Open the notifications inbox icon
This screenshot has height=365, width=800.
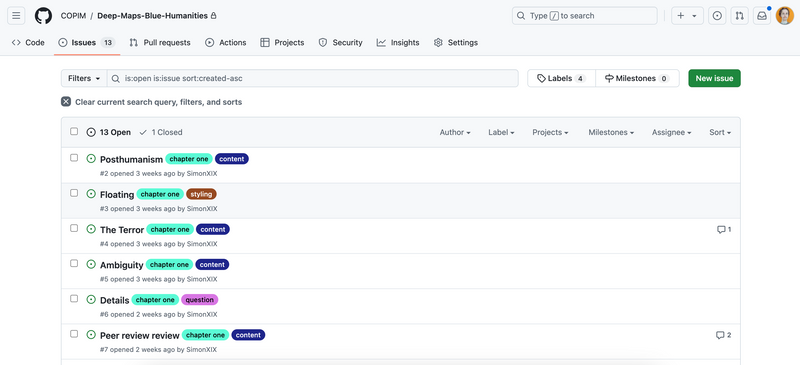coord(762,16)
